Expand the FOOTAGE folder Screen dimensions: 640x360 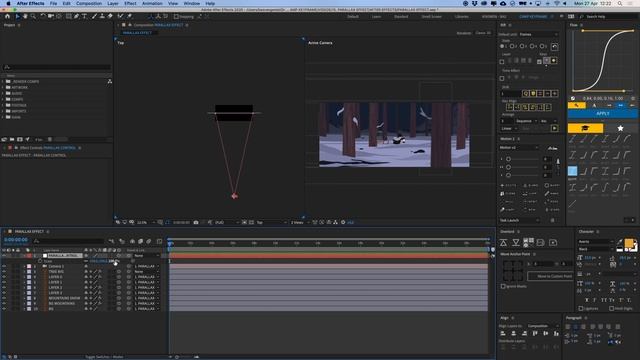[3, 105]
